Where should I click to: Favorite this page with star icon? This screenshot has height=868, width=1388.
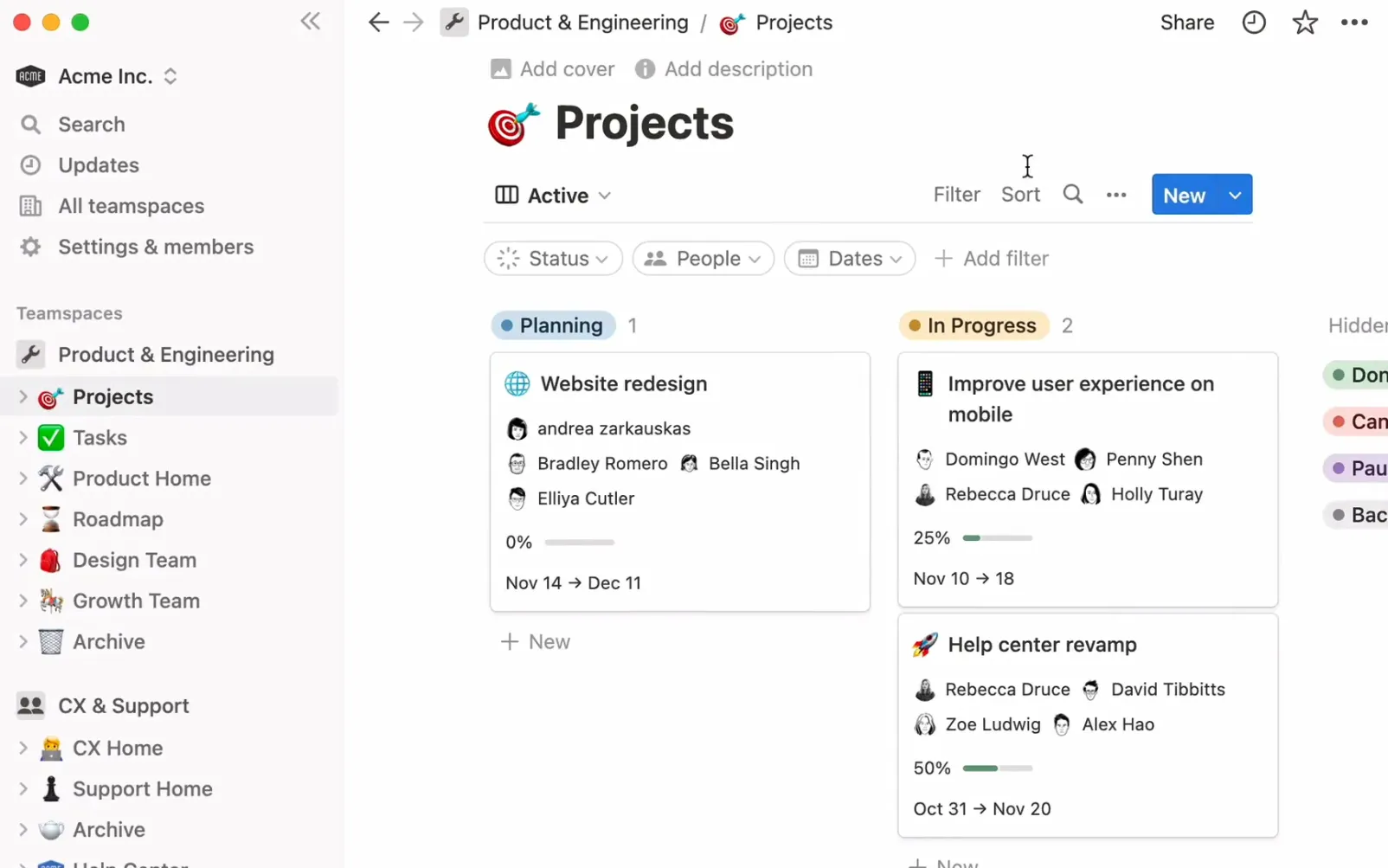pyautogui.click(x=1304, y=23)
